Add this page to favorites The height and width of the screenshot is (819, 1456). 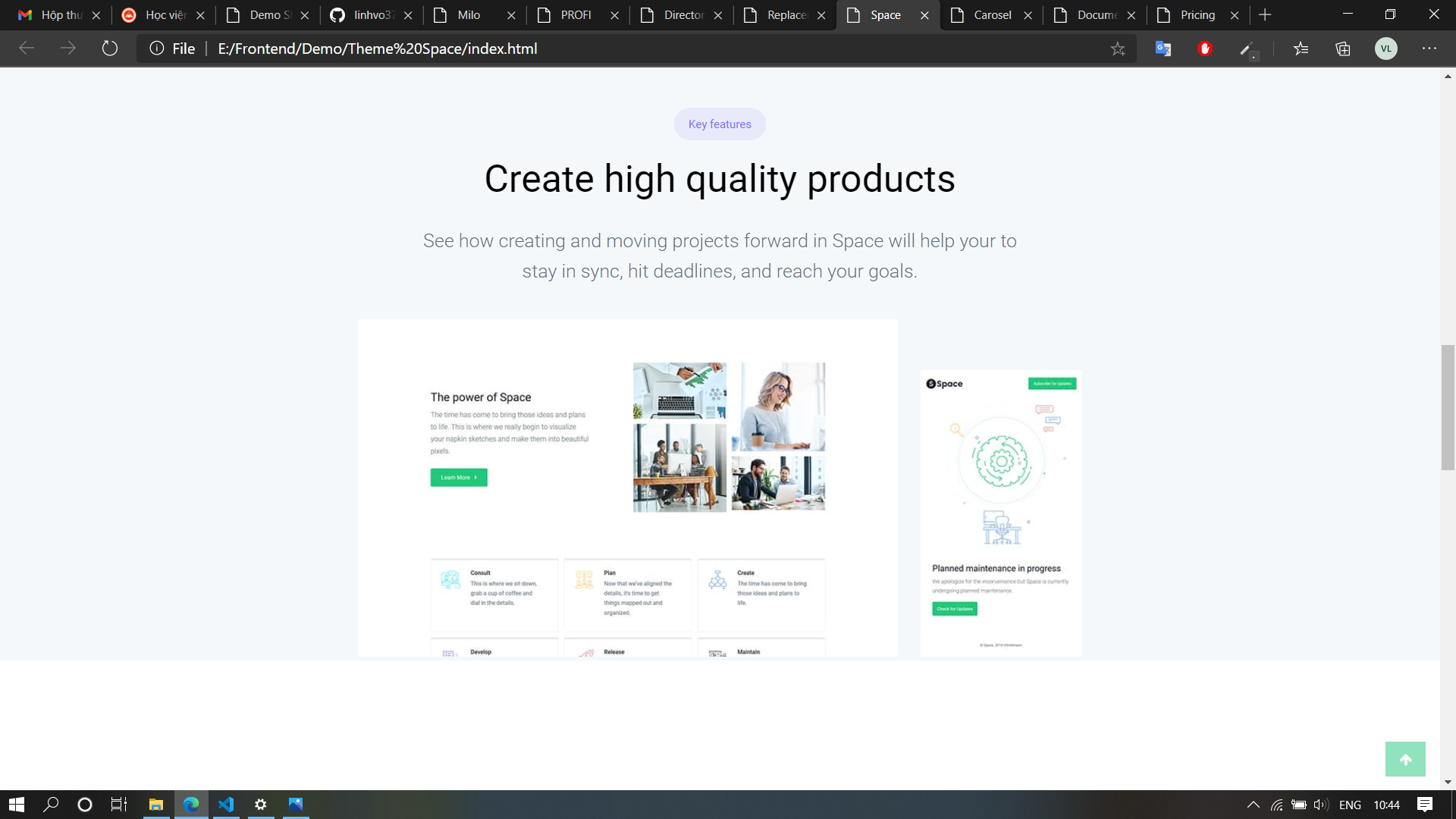click(x=1118, y=49)
